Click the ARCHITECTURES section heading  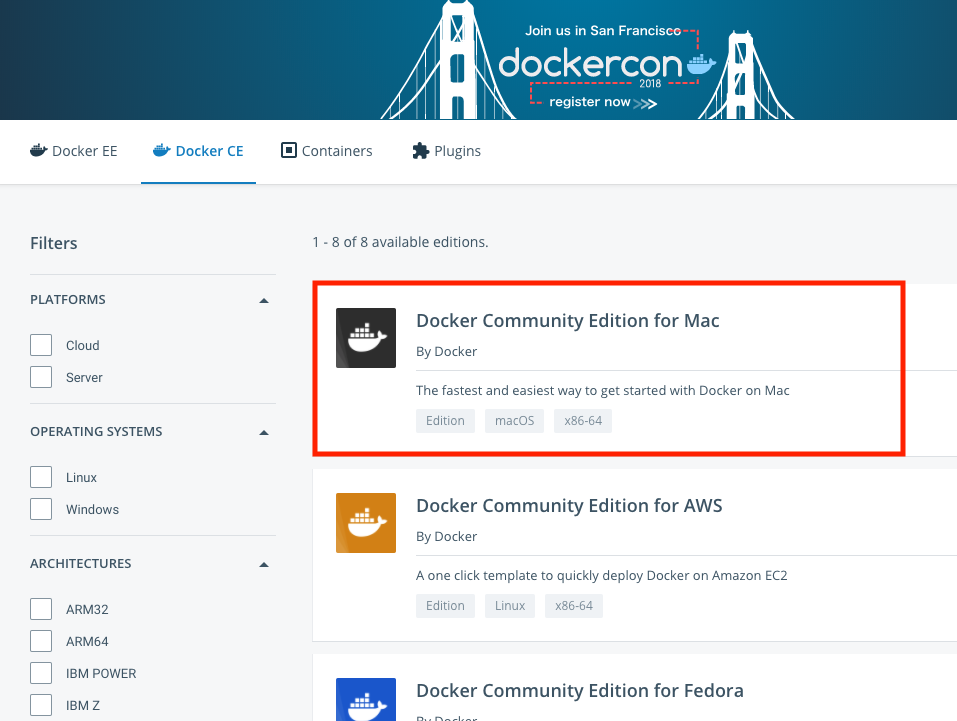pyautogui.click(x=81, y=563)
